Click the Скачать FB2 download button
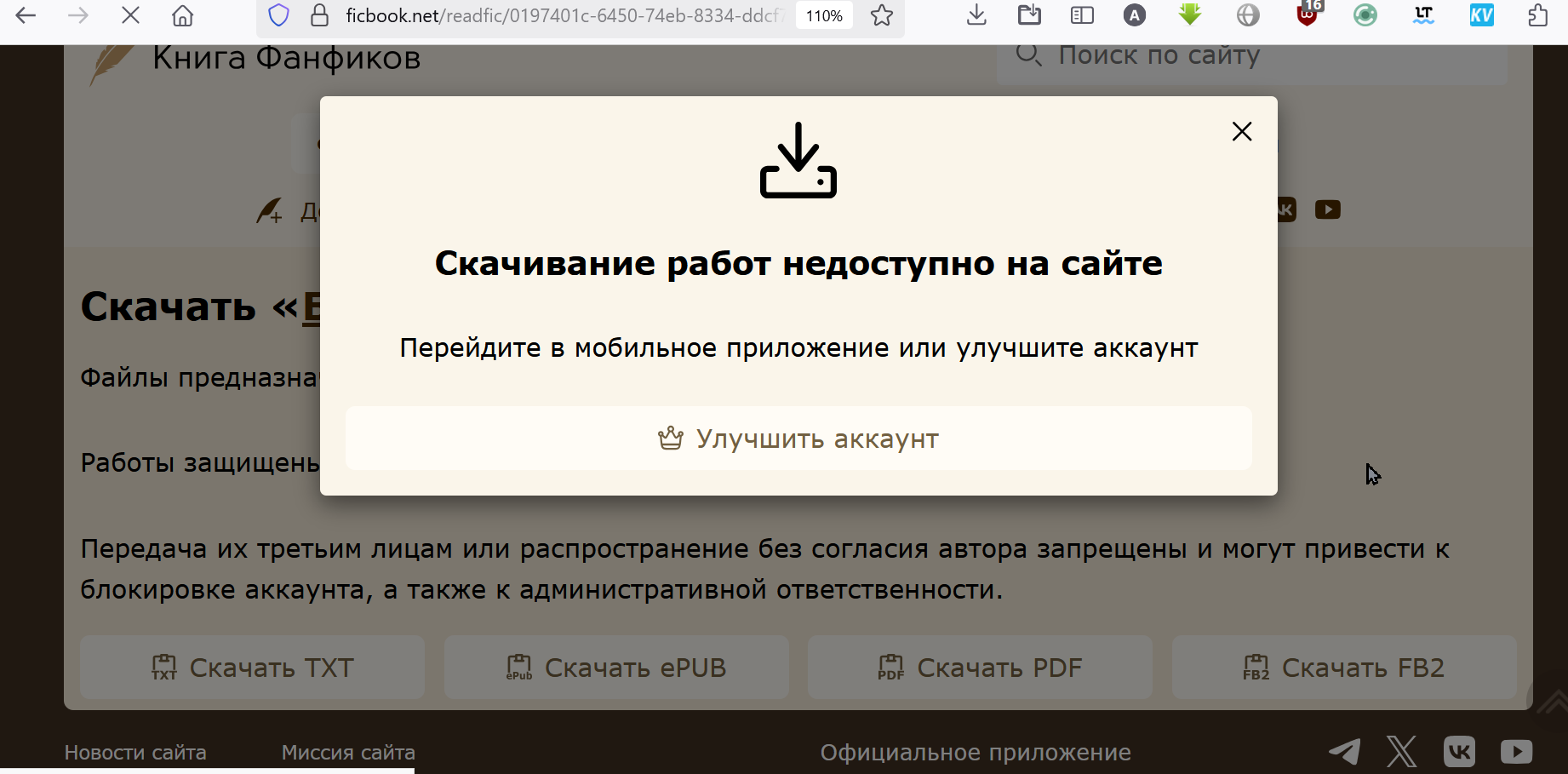Viewport: 1568px width, 774px height. coord(1343,667)
